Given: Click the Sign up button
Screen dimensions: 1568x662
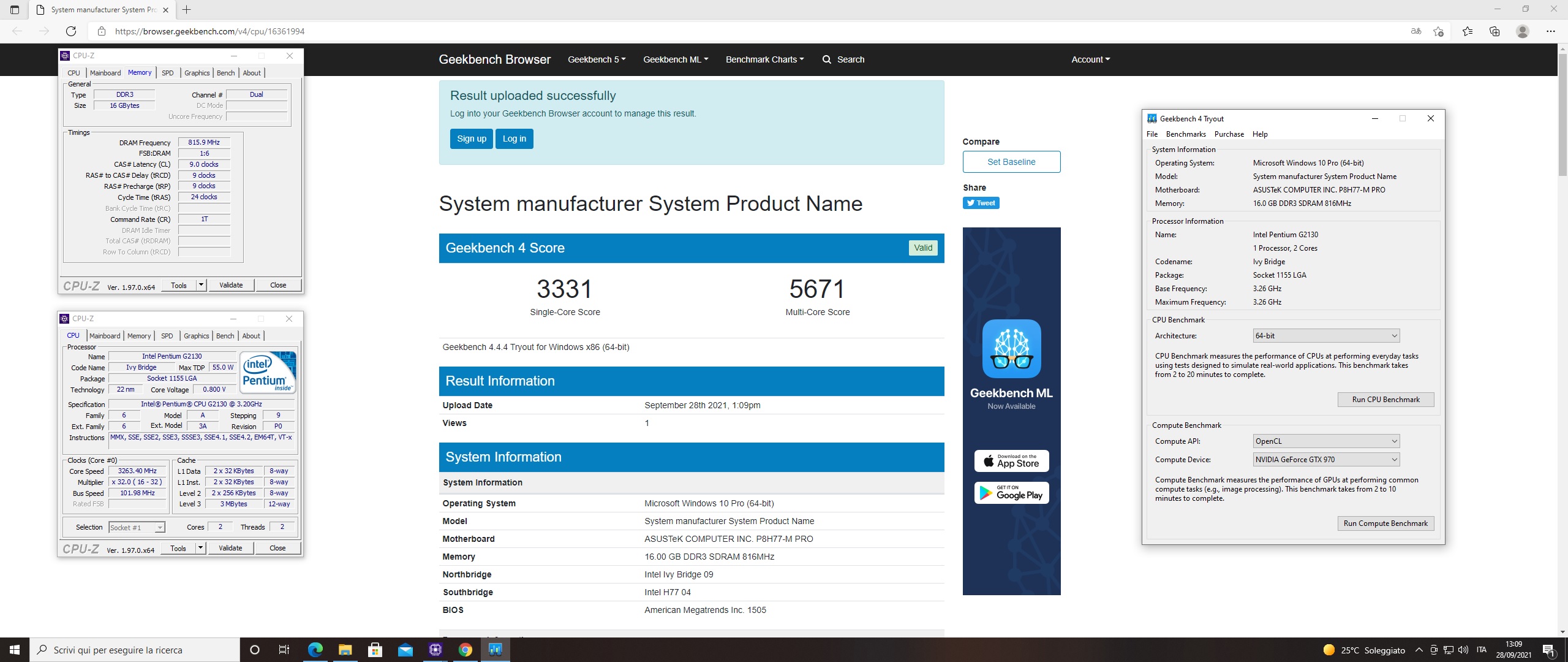Looking at the screenshot, I should (x=472, y=139).
